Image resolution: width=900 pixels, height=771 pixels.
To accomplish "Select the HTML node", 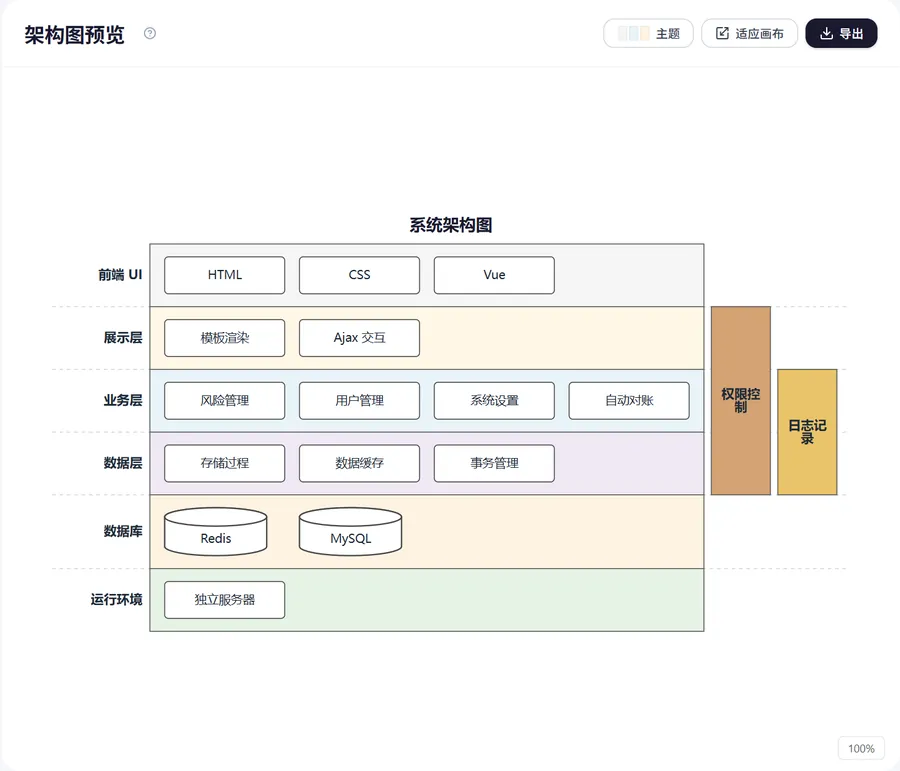I will (224, 275).
